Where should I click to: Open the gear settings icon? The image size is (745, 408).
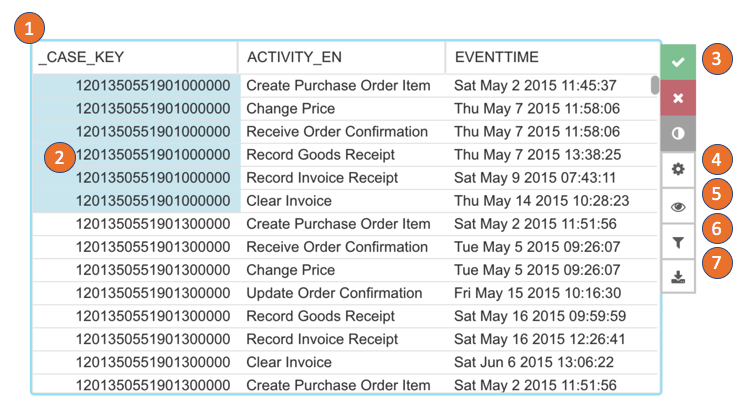(x=678, y=170)
